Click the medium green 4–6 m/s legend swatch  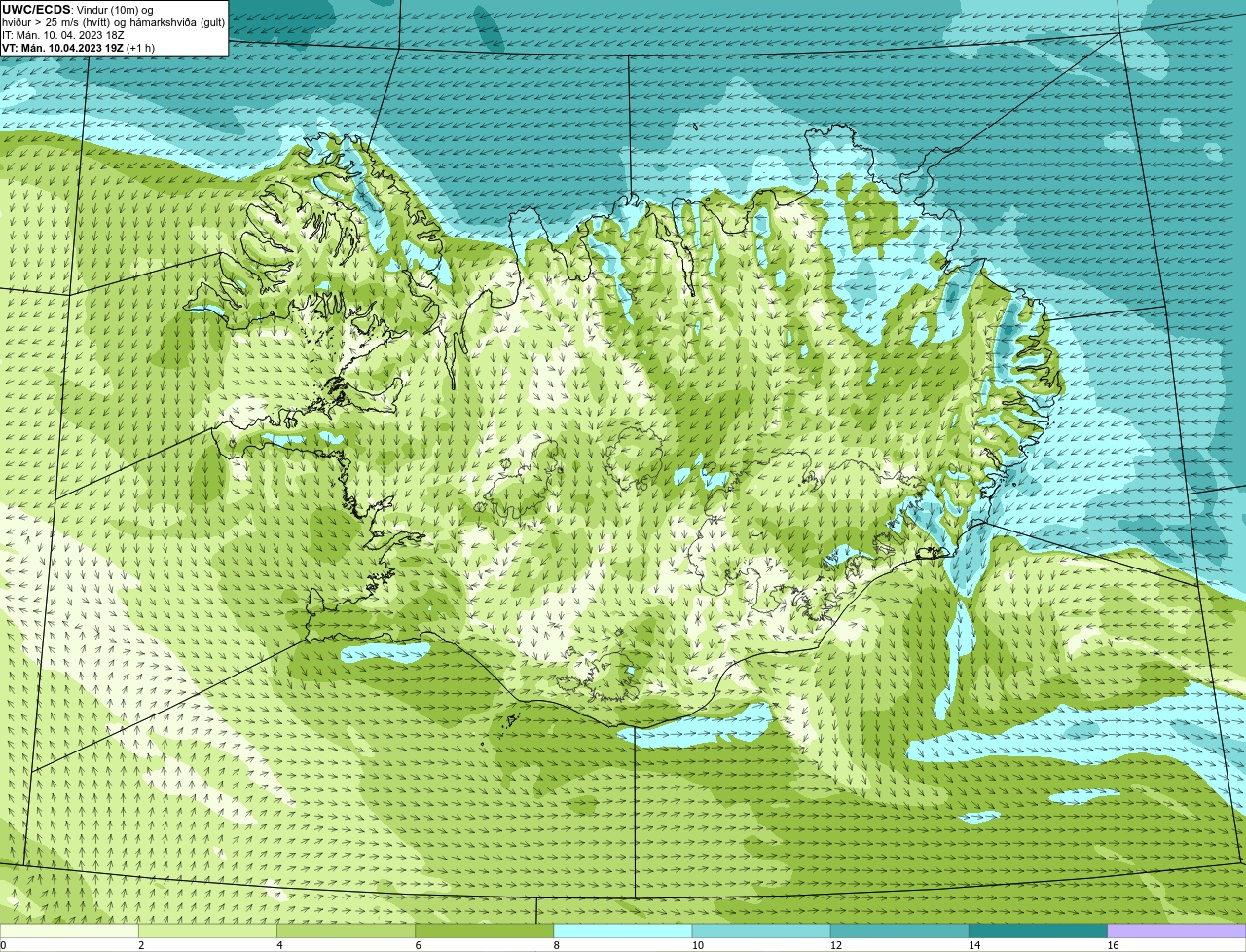click(x=346, y=932)
